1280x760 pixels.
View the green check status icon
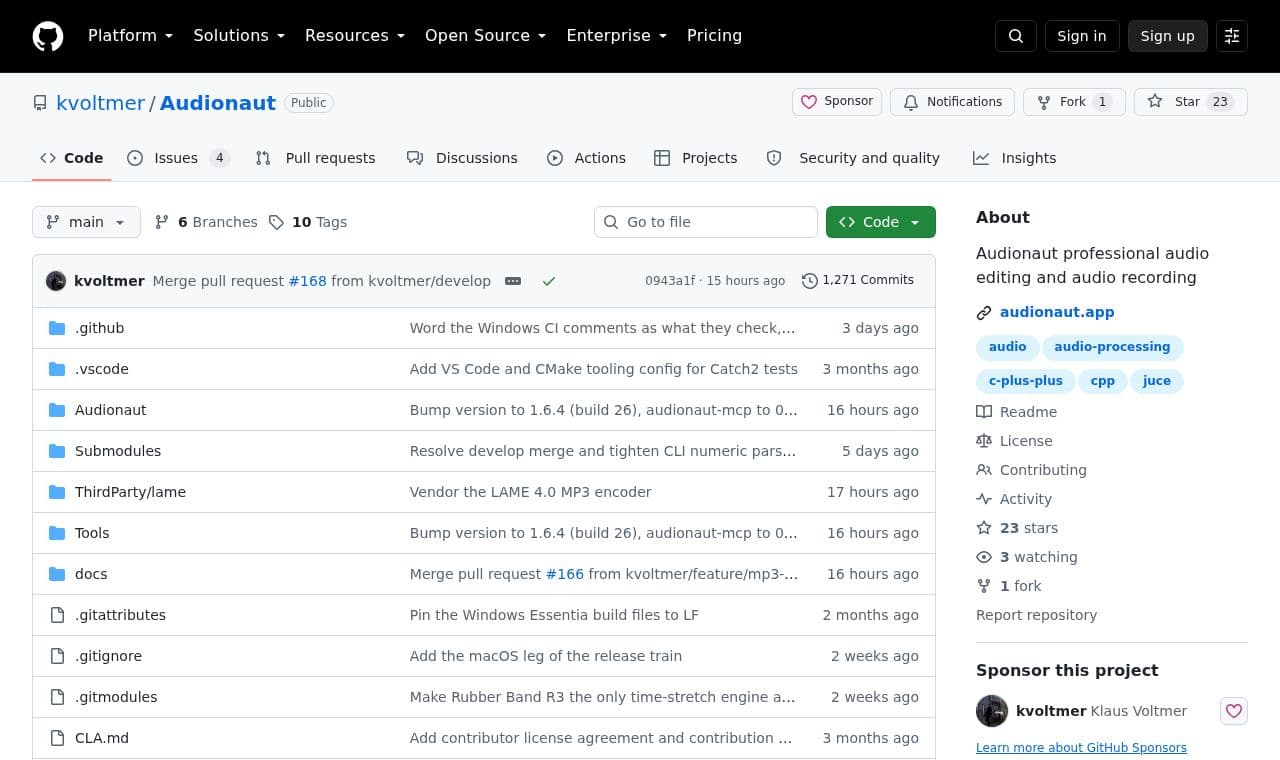[548, 281]
